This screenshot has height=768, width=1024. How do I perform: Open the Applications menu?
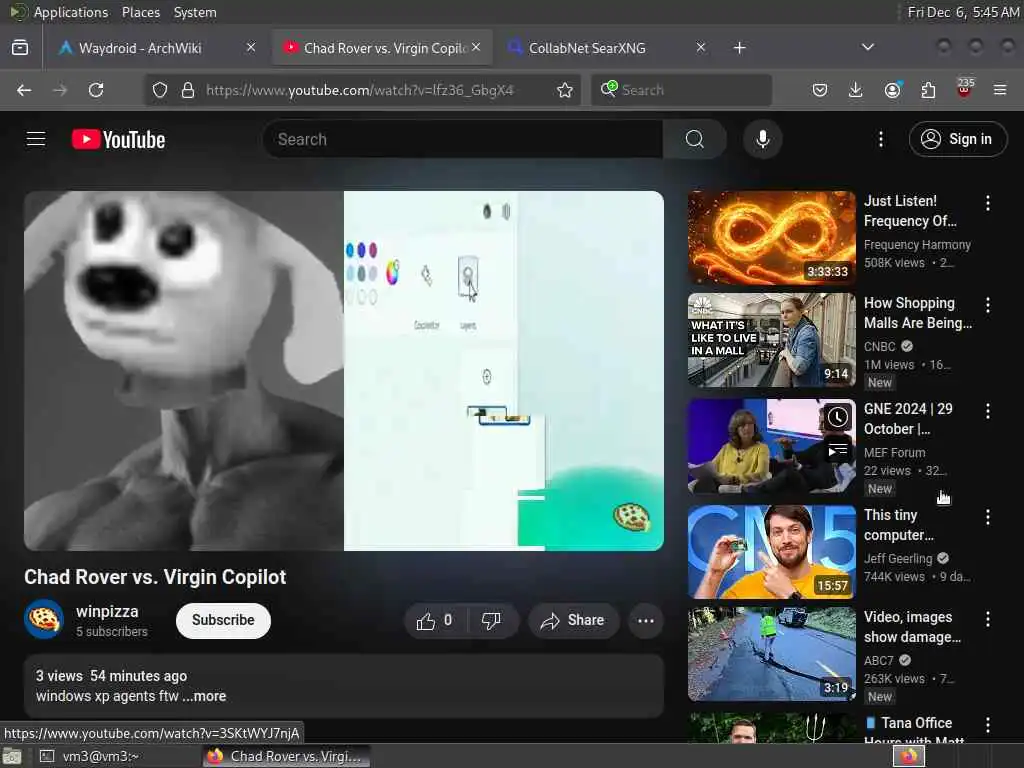pos(71,12)
